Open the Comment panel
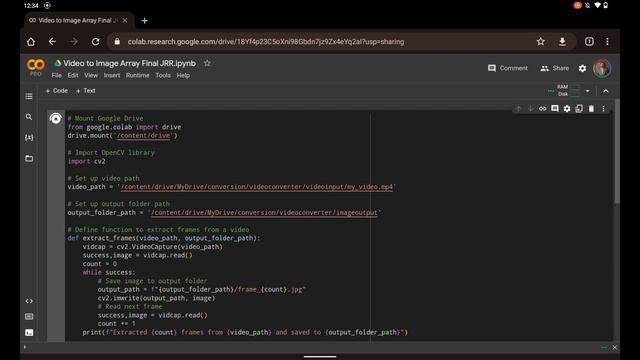640x360 pixels. click(508, 68)
